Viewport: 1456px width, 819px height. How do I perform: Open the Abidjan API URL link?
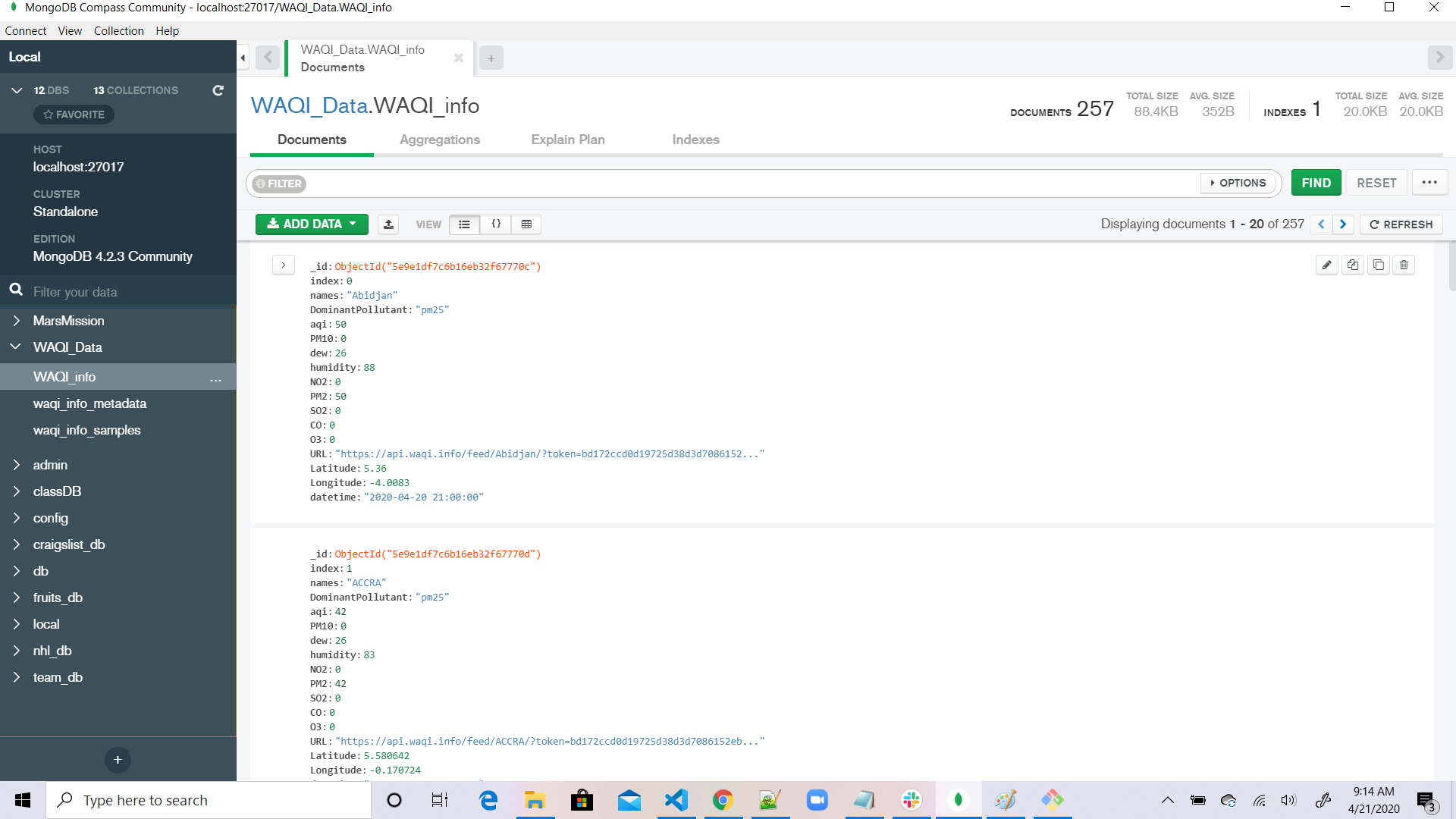pos(550,454)
